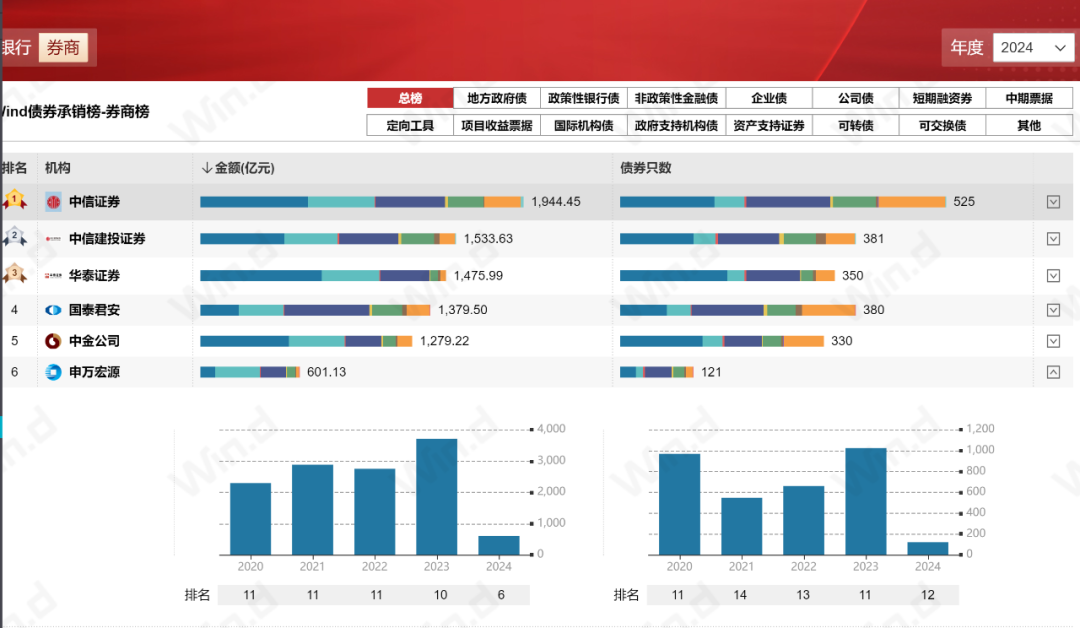This screenshot has height=628, width=1080.
Task: Click the 2020 bar in amount chart
Action: (x=250, y=519)
